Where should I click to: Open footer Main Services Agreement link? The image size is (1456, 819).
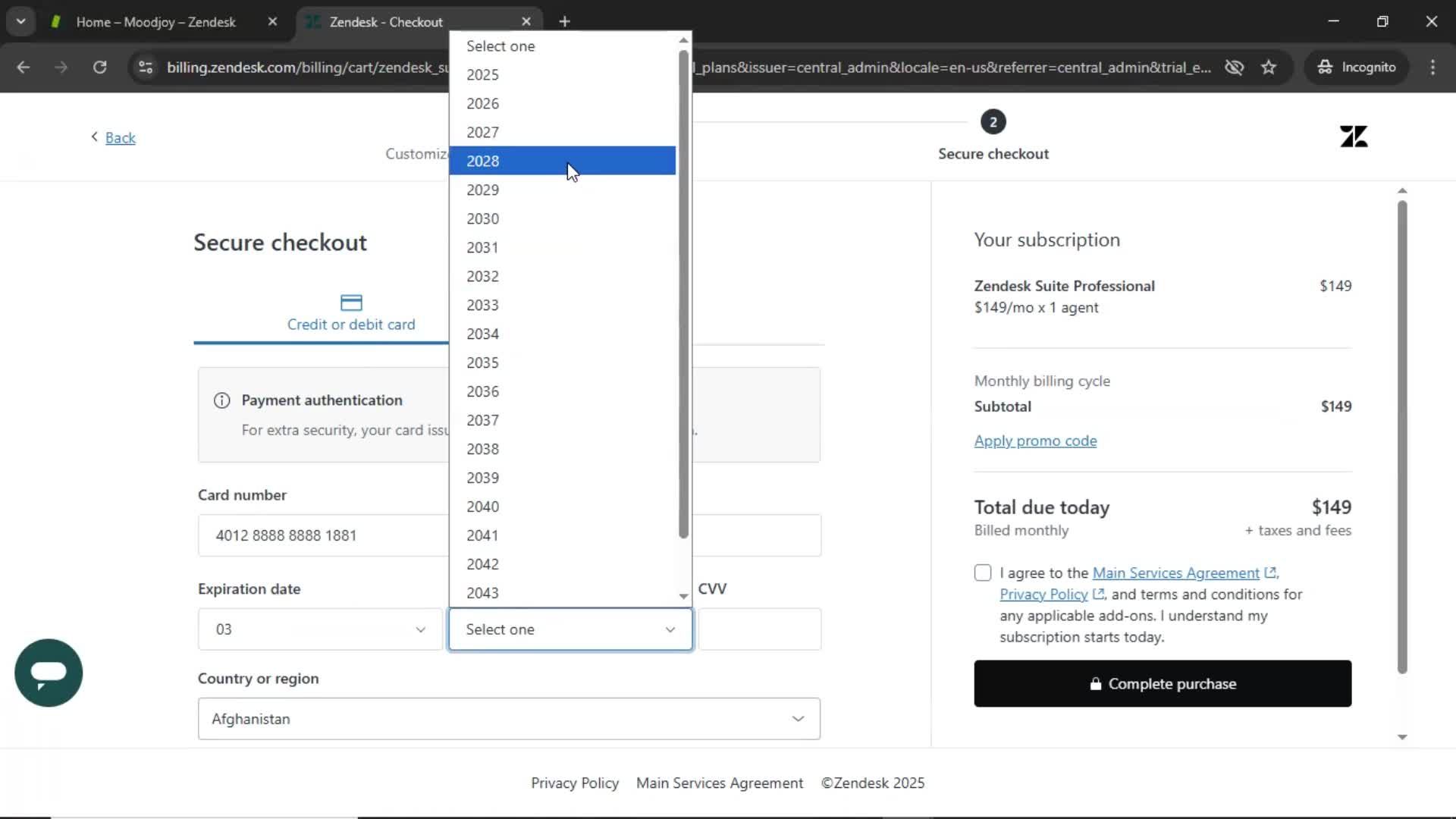[720, 783]
